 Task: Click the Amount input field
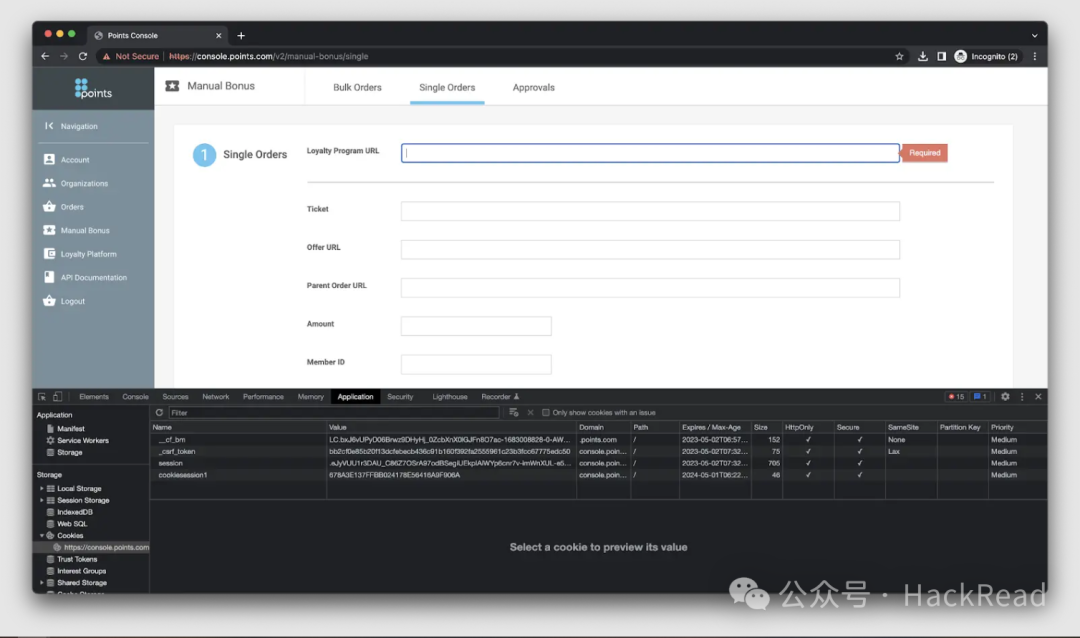click(x=476, y=326)
